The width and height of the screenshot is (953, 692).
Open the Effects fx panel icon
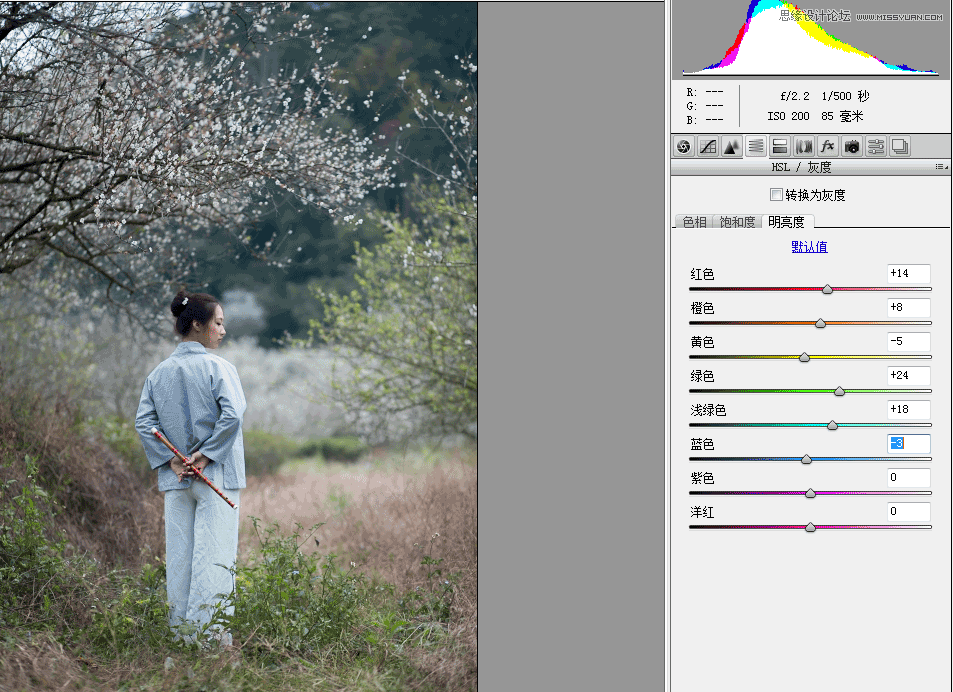[x=828, y=146]
